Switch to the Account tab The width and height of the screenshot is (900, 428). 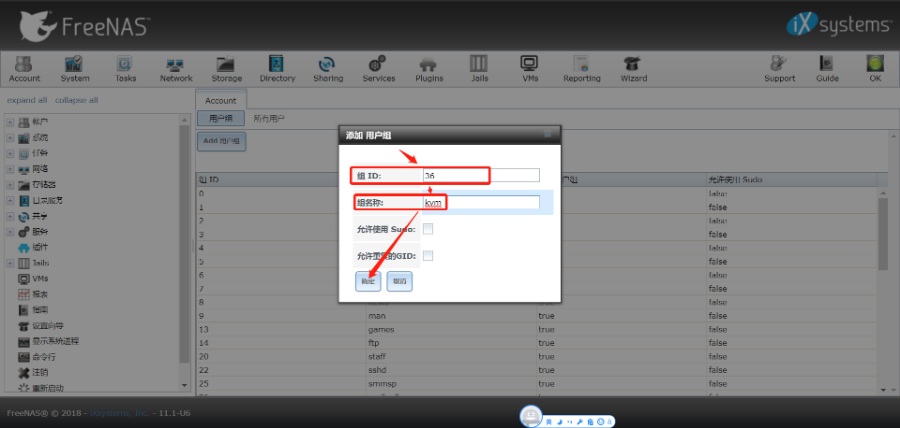click(x=220, y=100)
